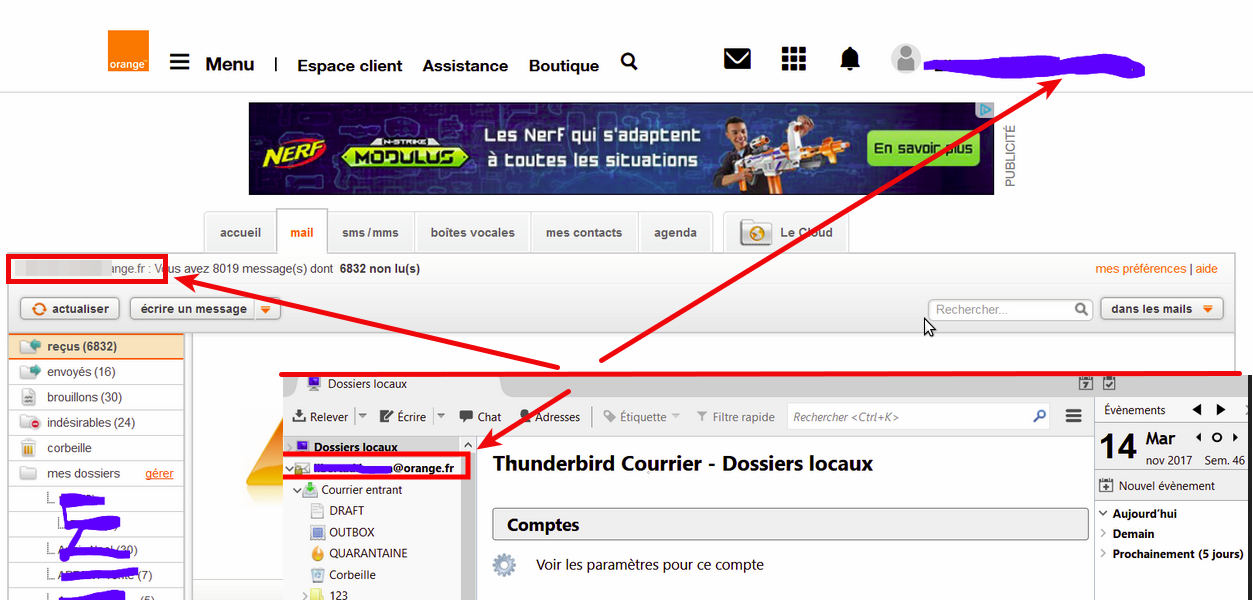Open Écrire dropdown arrow in Thunderbird
1253x600 pixels.
point(439,417)
